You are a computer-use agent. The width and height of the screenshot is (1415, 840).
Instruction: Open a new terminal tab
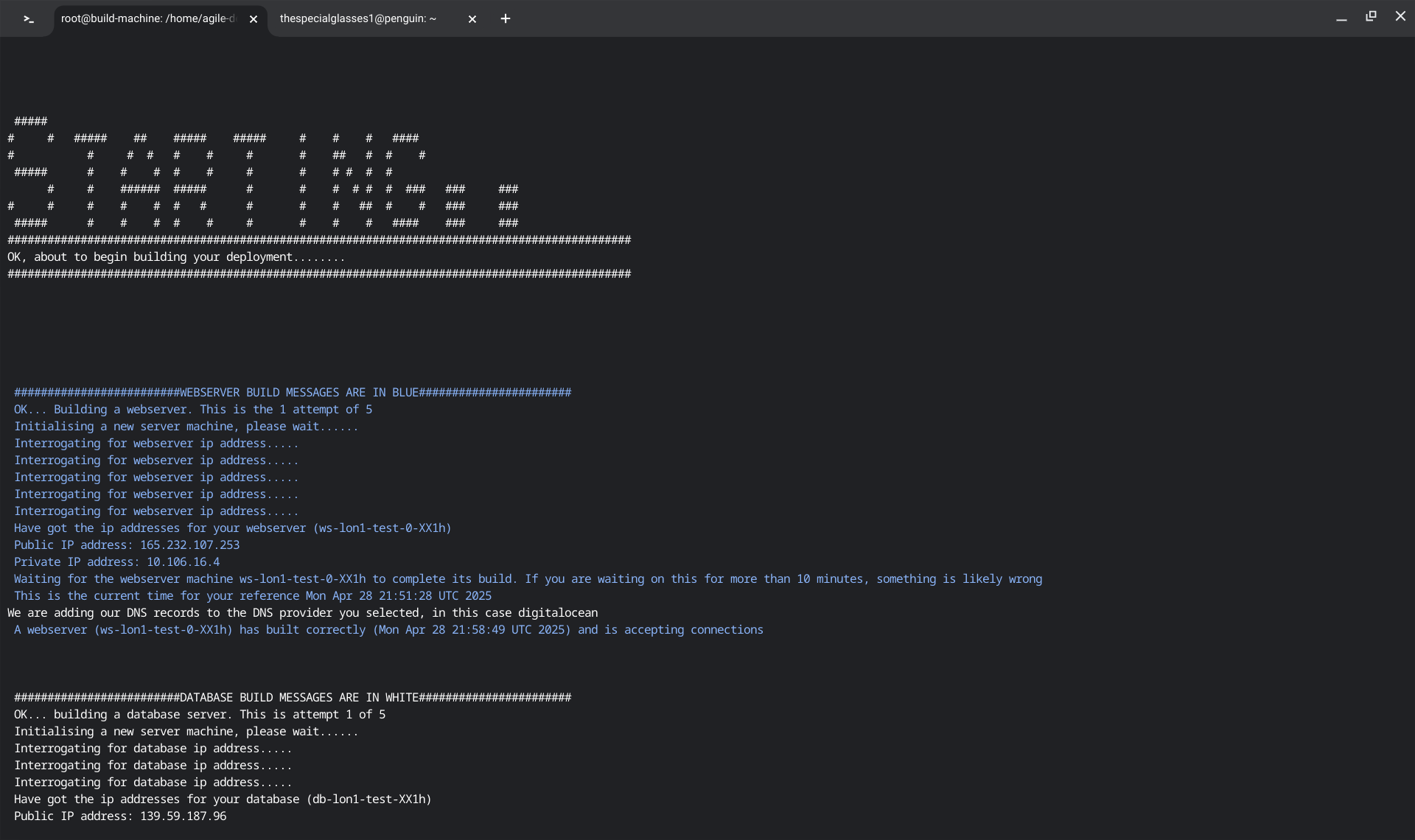[506, 18]
